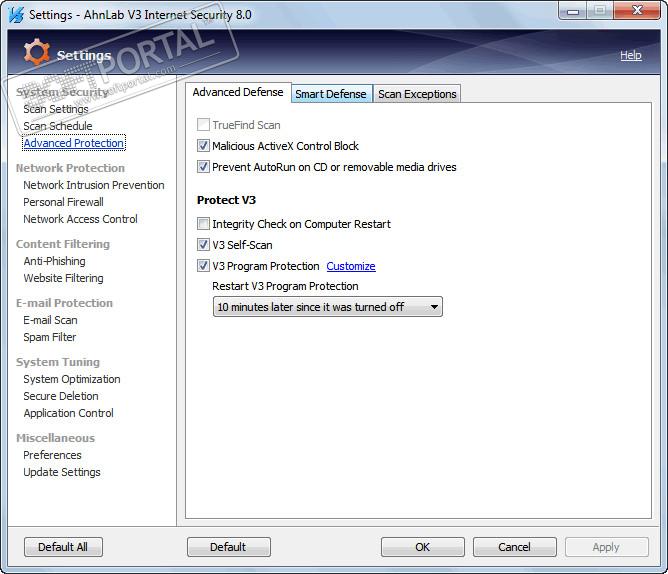Open the Anti-Phishing settings page
The width and height of the screenshot is (668, 574).
55,261
